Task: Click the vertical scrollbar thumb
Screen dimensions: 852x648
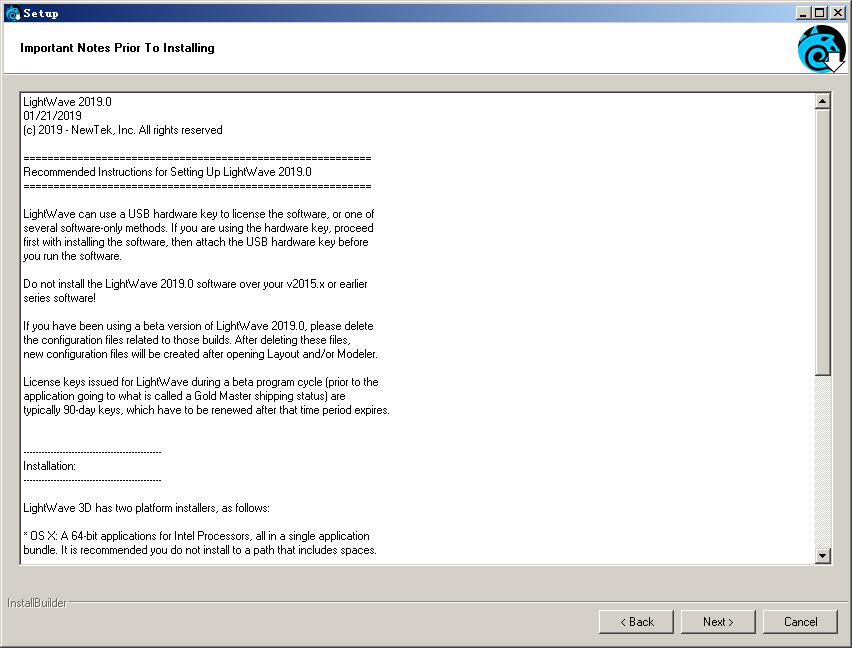Action: coord(823,242)
